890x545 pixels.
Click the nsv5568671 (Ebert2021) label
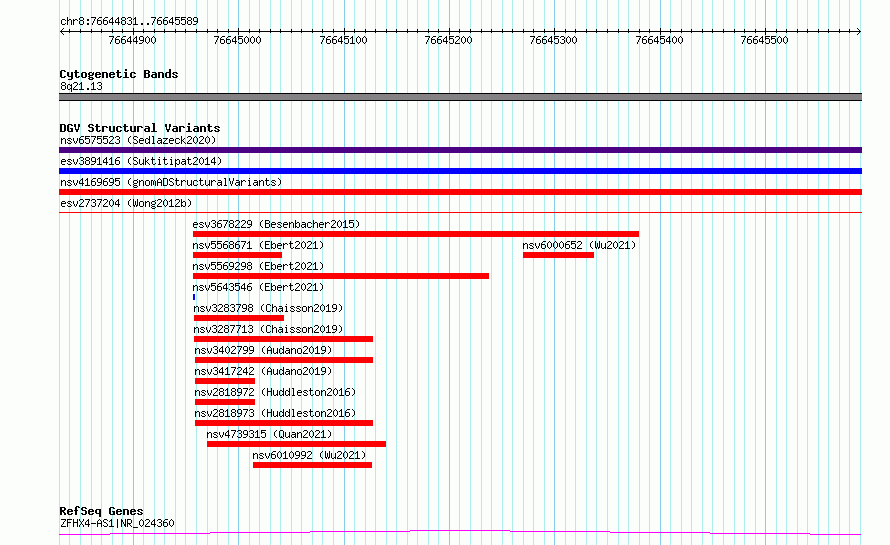[x=258, y=245]
